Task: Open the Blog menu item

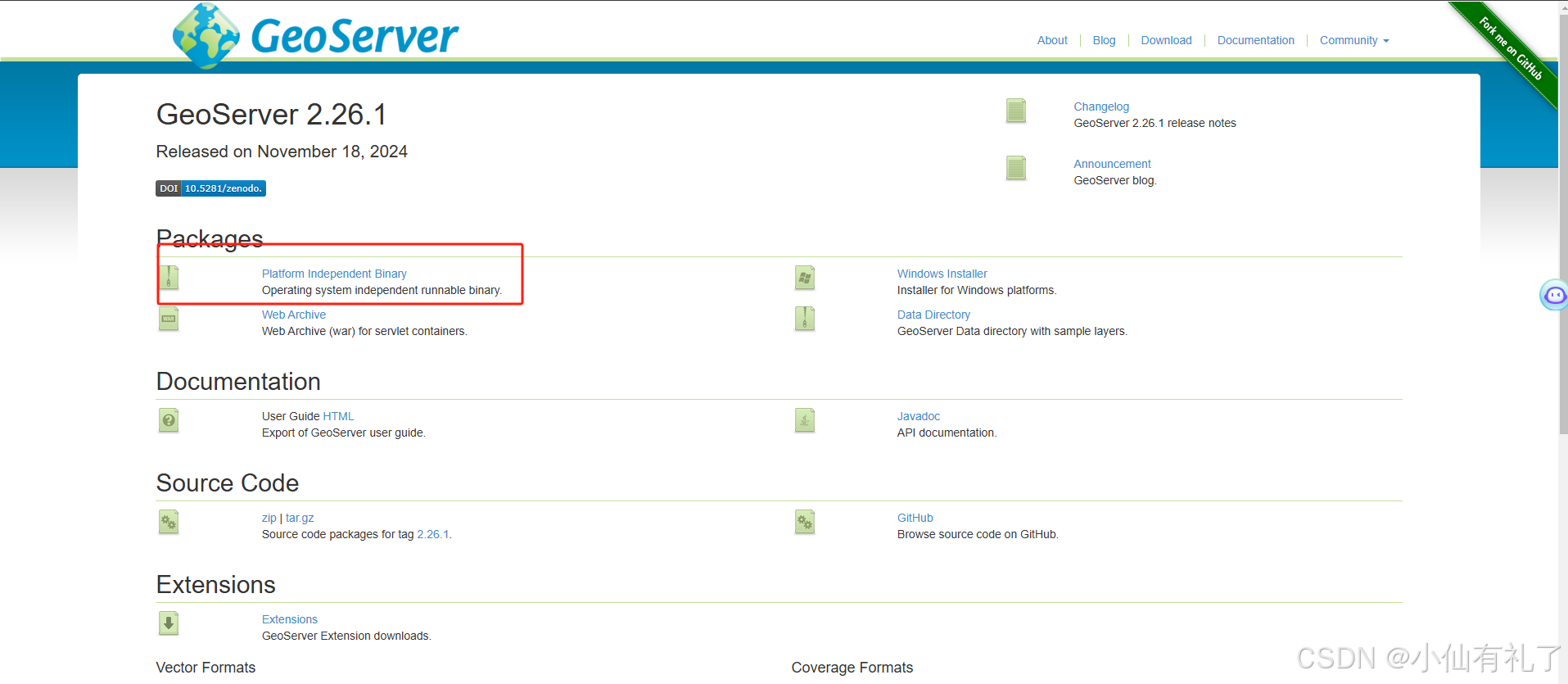Action: (x=1104, y=40)
